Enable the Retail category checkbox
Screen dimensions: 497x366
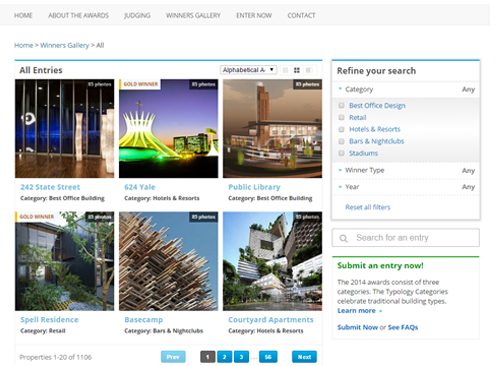[x=341, y=117]
